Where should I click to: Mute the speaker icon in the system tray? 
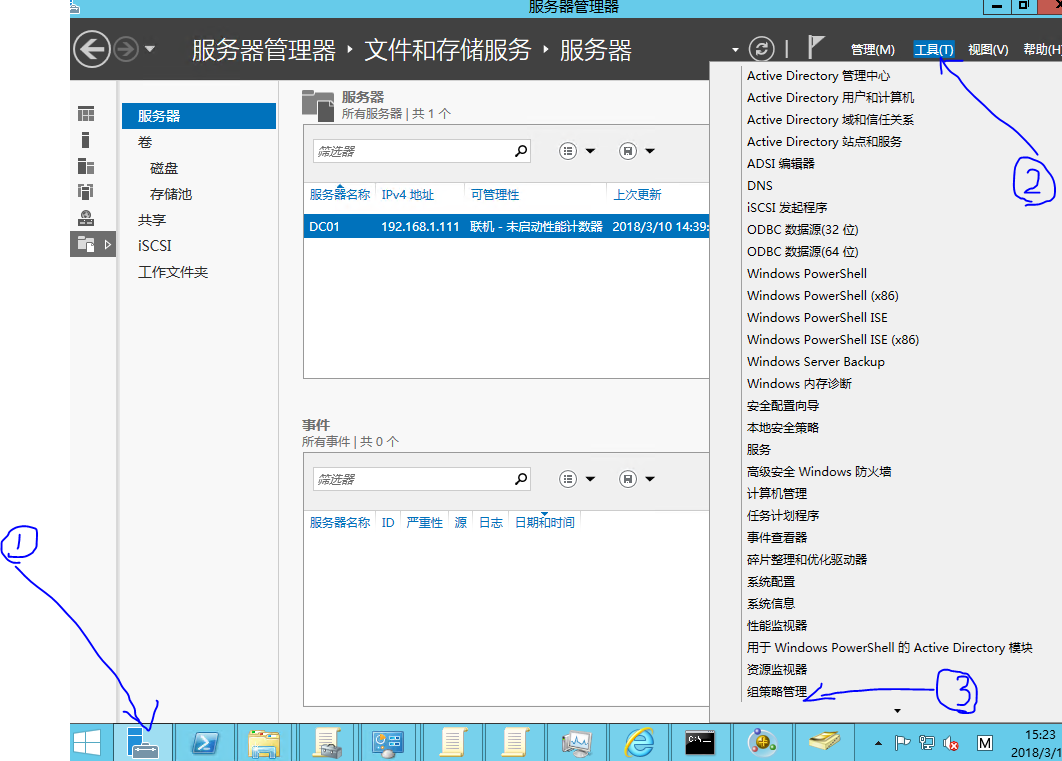pos(950,745)
